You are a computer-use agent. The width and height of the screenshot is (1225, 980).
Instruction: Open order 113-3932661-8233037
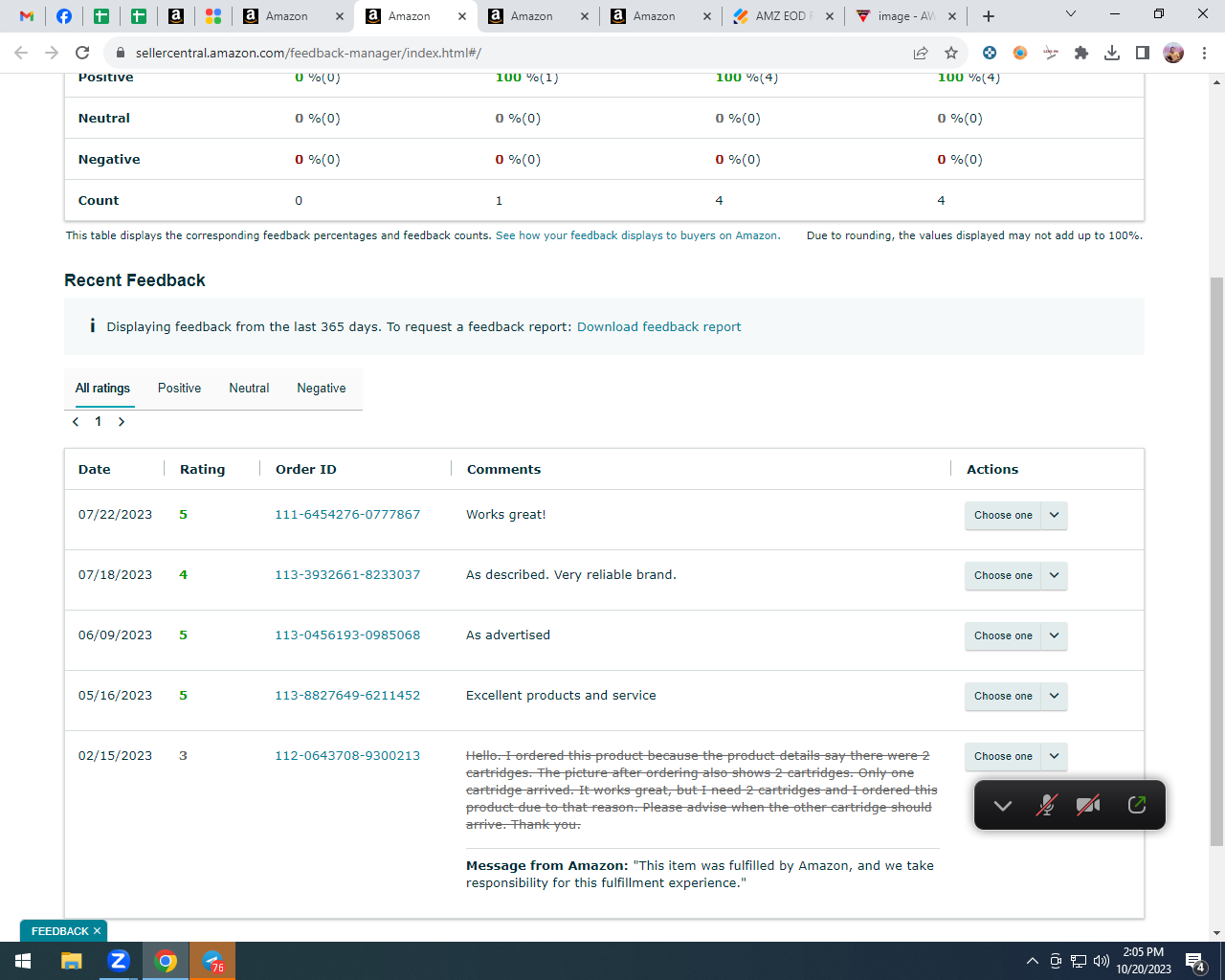pyautogui.click(x=347, y=575)
